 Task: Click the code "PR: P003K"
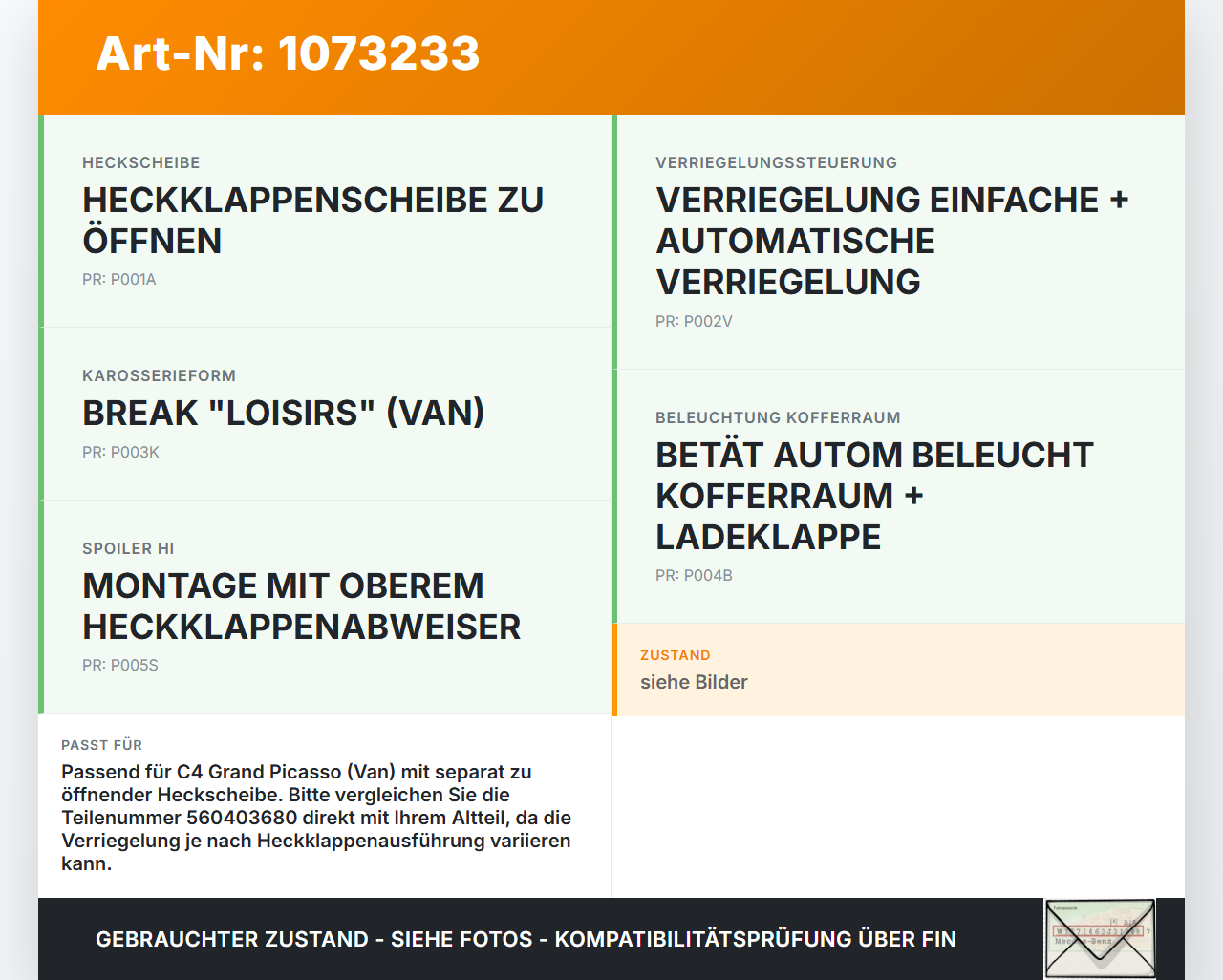click(121, 453)
